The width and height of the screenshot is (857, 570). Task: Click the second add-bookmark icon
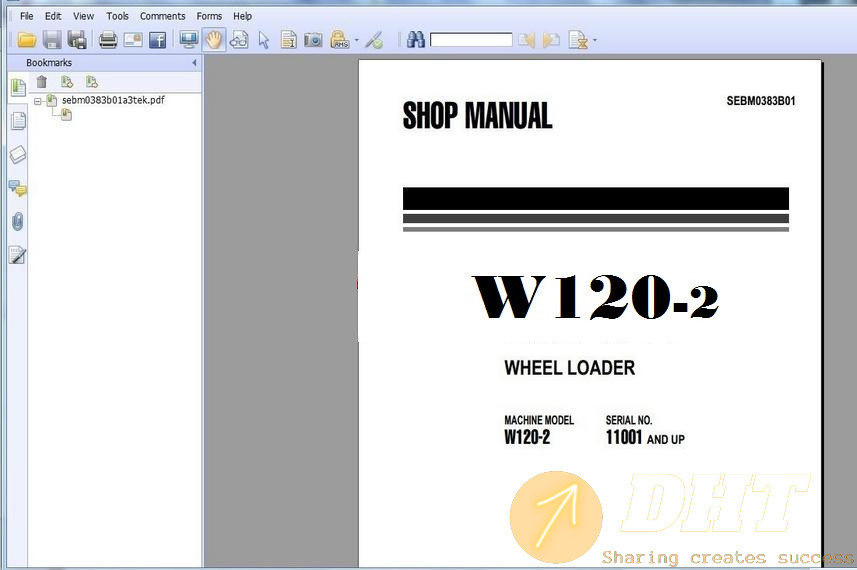click(x=91, y=82)
